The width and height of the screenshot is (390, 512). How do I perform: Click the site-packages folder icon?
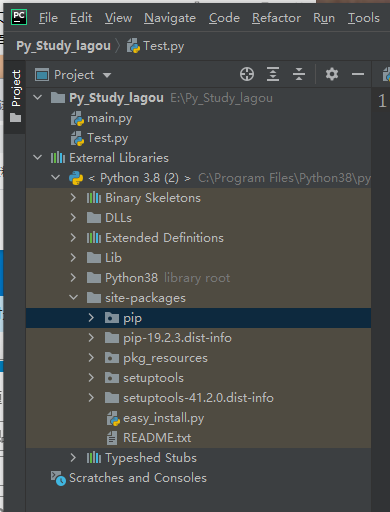pyautogui.click(x=94, y=298)
